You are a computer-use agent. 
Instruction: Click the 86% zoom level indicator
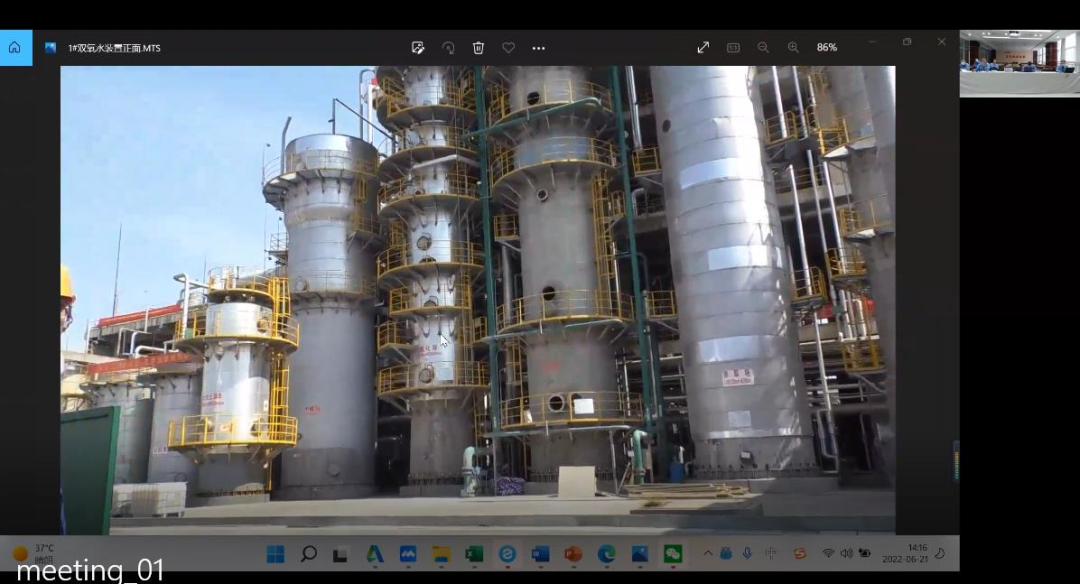(x=827, y=48)
